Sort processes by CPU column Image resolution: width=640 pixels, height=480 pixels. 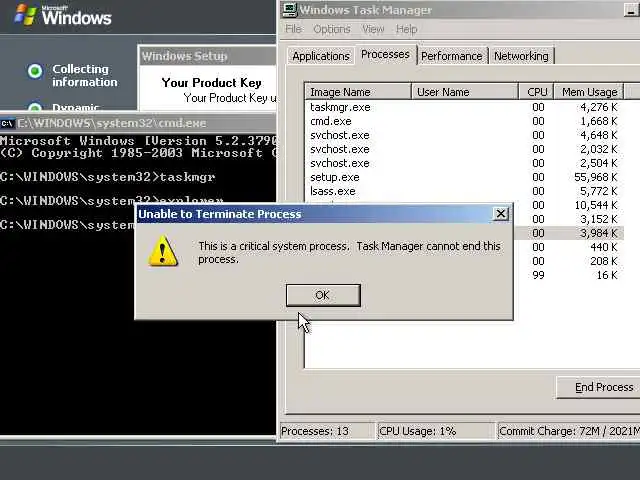[536, 92]
